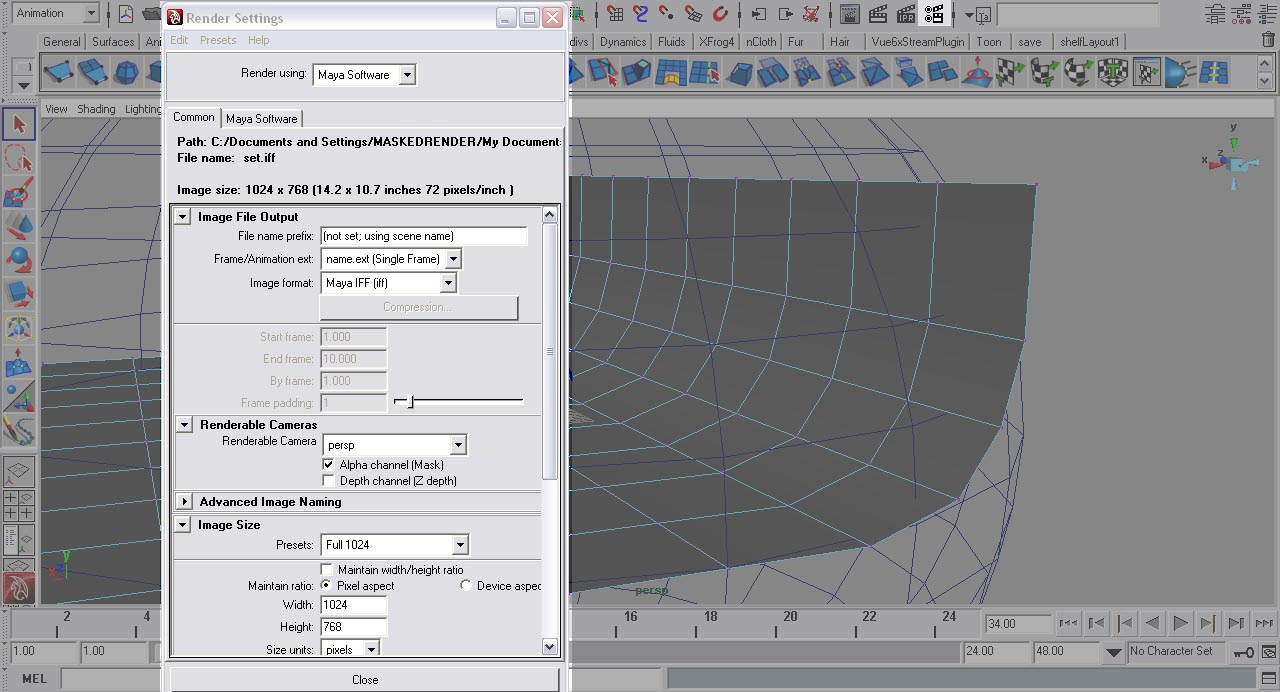Collapse the Renderable Cameras section

tap(184, 425)
